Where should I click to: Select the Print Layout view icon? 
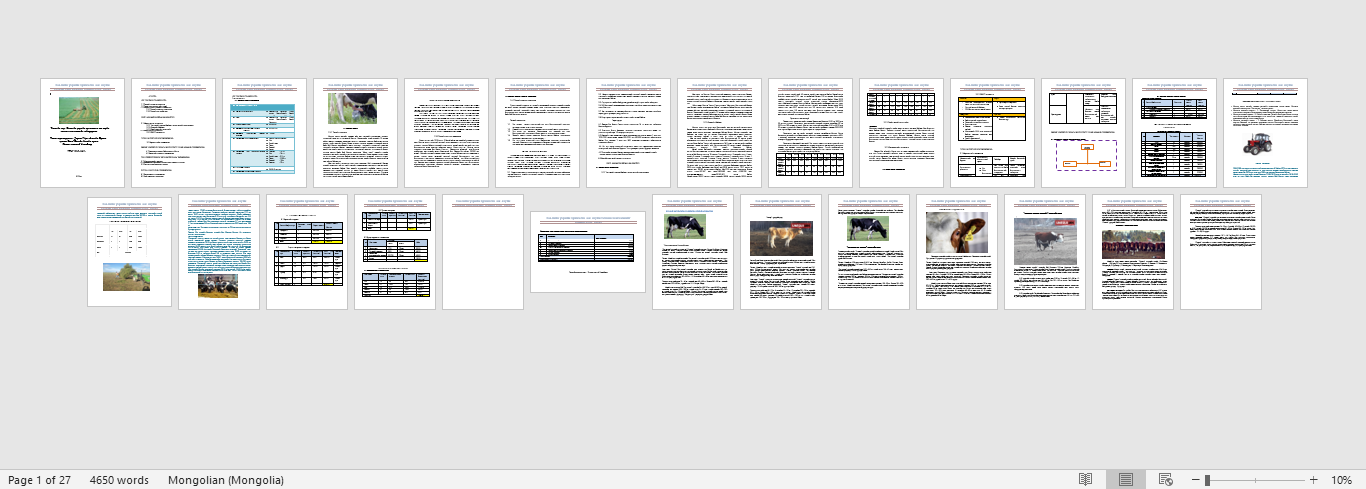pos(1125,480)
